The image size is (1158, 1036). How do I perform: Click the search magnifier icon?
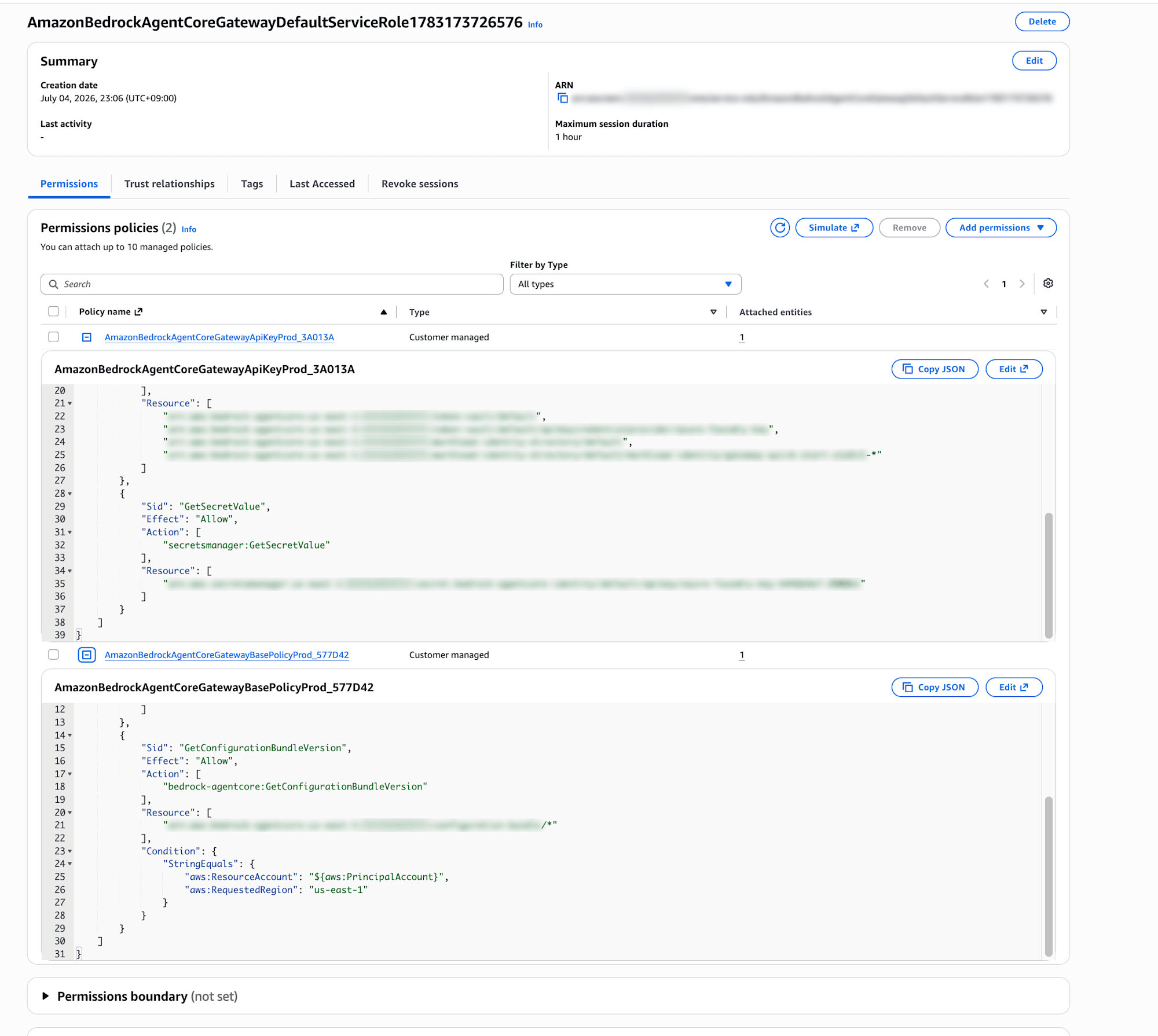54,284
